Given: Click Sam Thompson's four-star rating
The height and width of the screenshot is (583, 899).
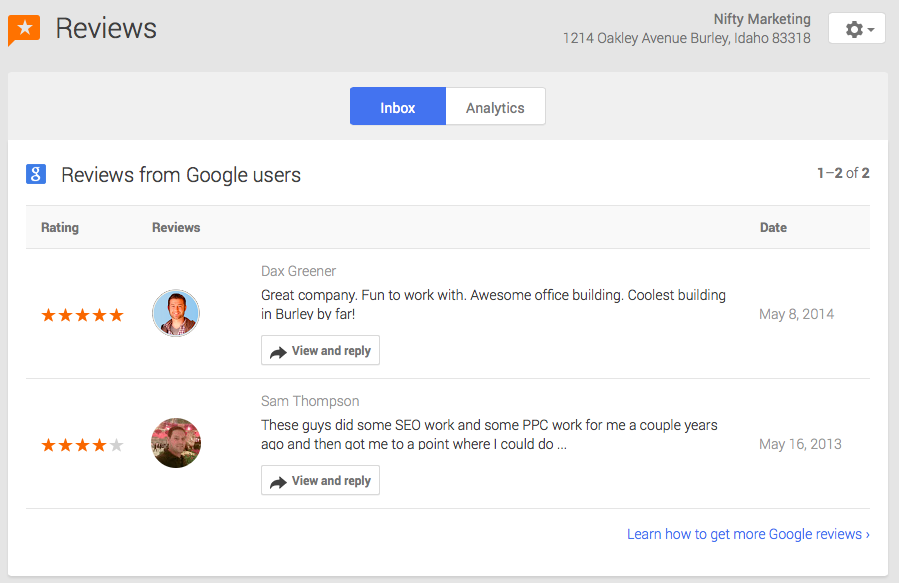Looking at the screenshot, I should 82,445.
